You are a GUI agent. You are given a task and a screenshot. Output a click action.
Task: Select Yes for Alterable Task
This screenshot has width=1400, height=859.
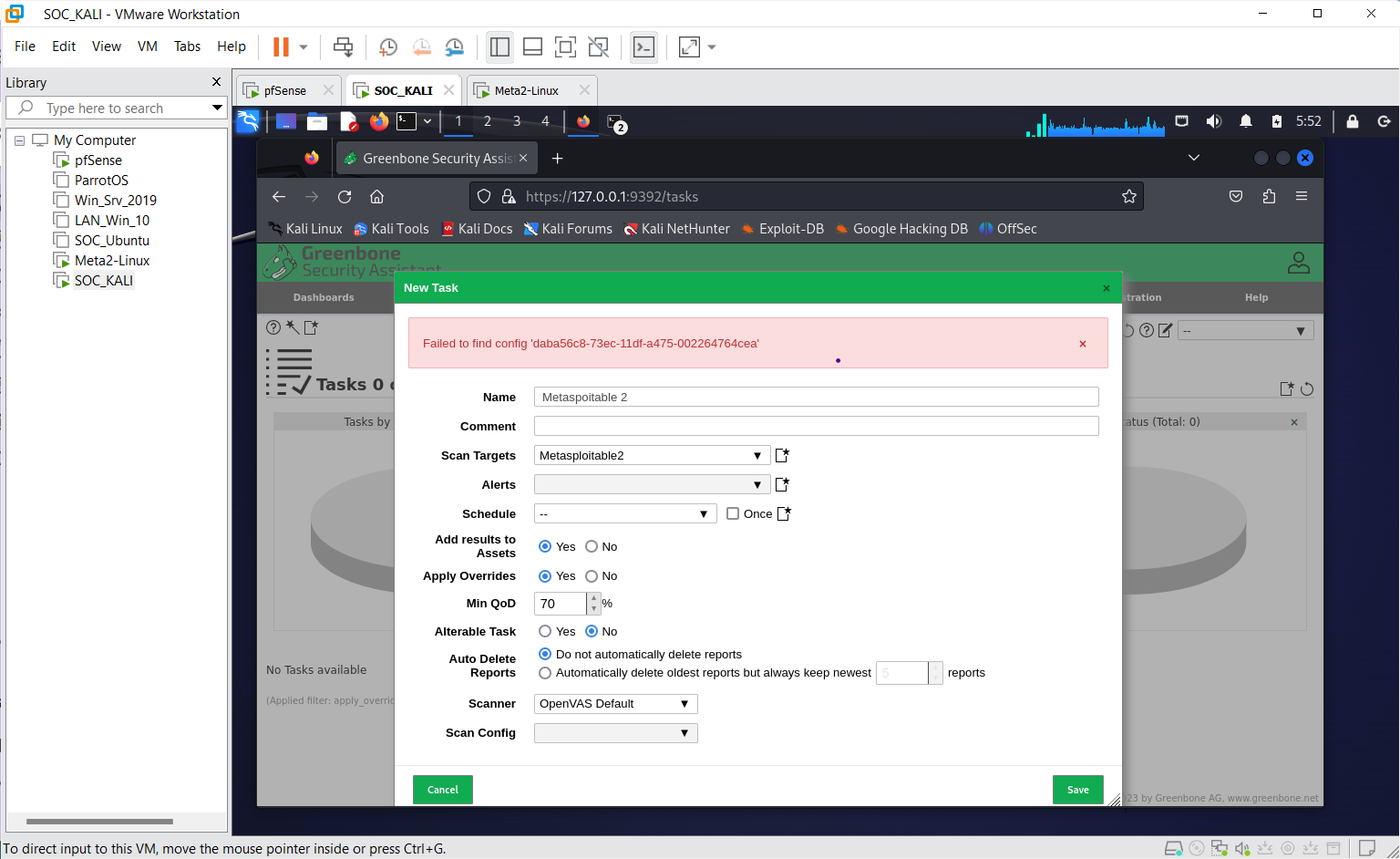pyautogui.click(x=545, y=631)
